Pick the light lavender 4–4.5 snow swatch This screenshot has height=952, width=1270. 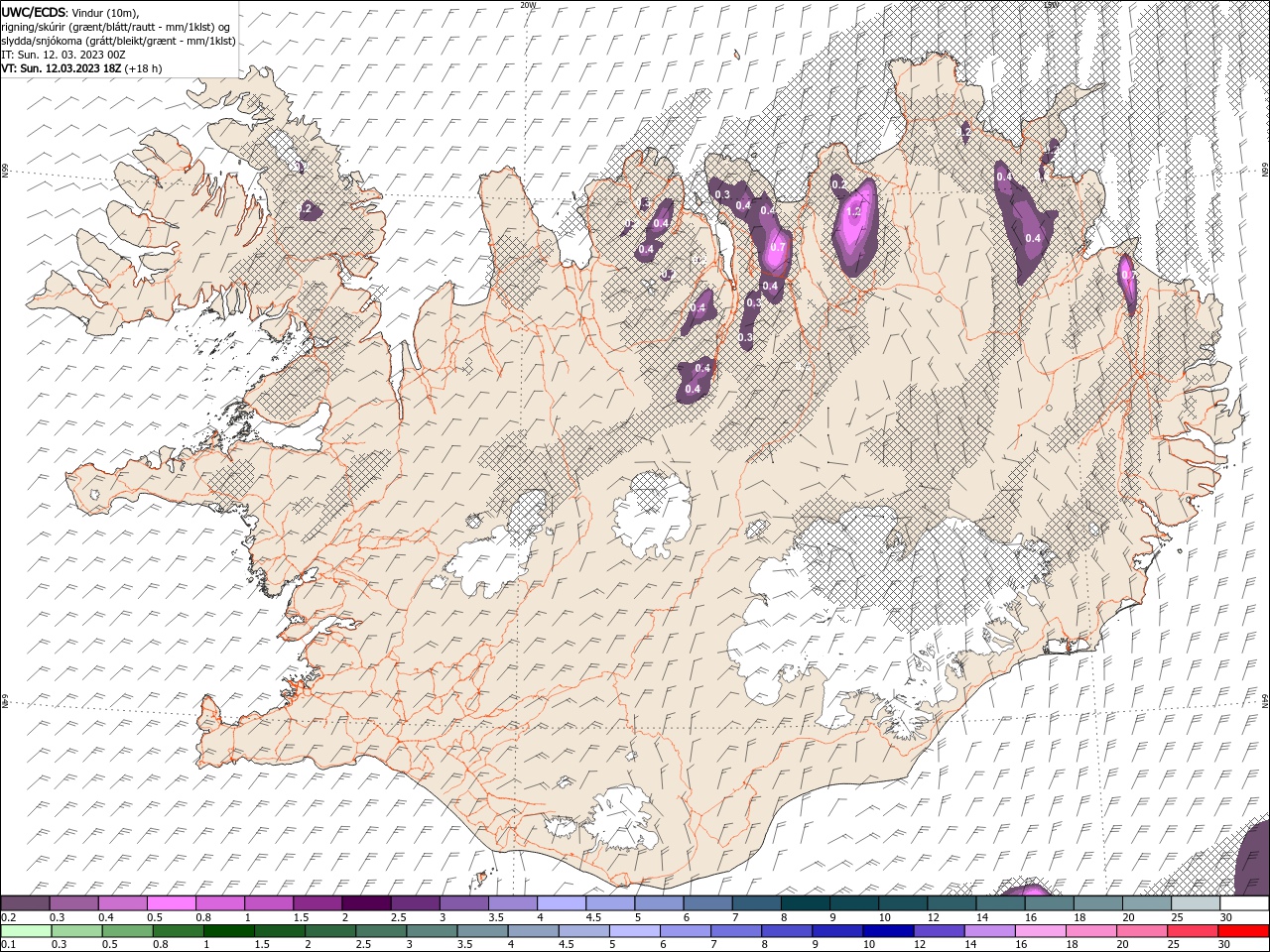[562, 903]
